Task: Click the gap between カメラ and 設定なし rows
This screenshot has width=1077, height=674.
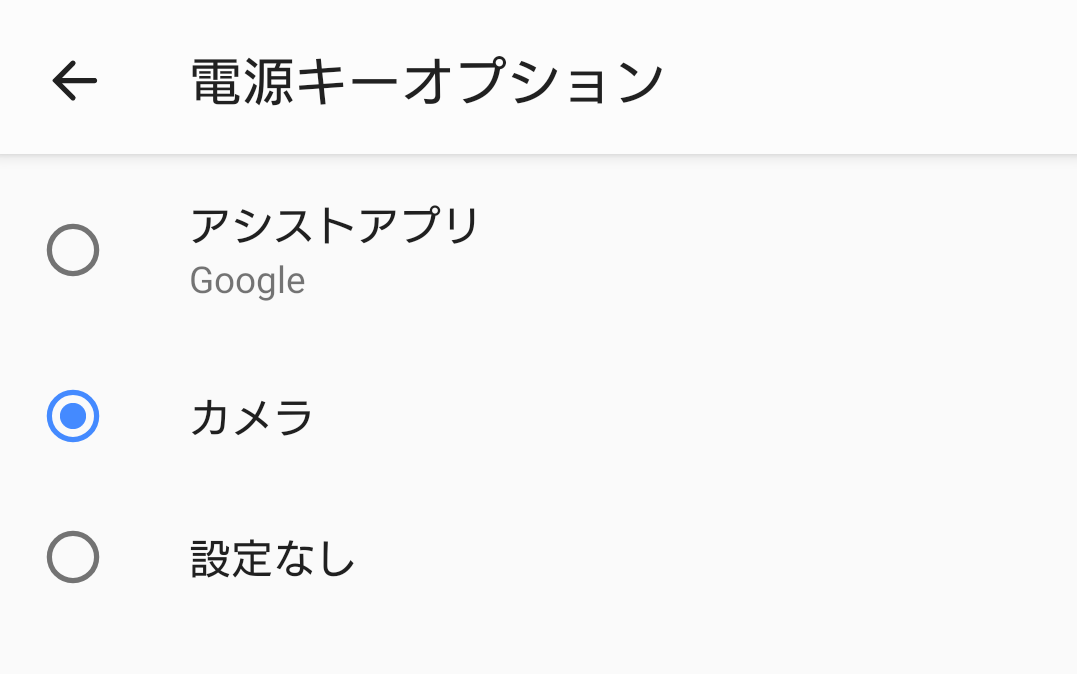Action: (538, 486)
